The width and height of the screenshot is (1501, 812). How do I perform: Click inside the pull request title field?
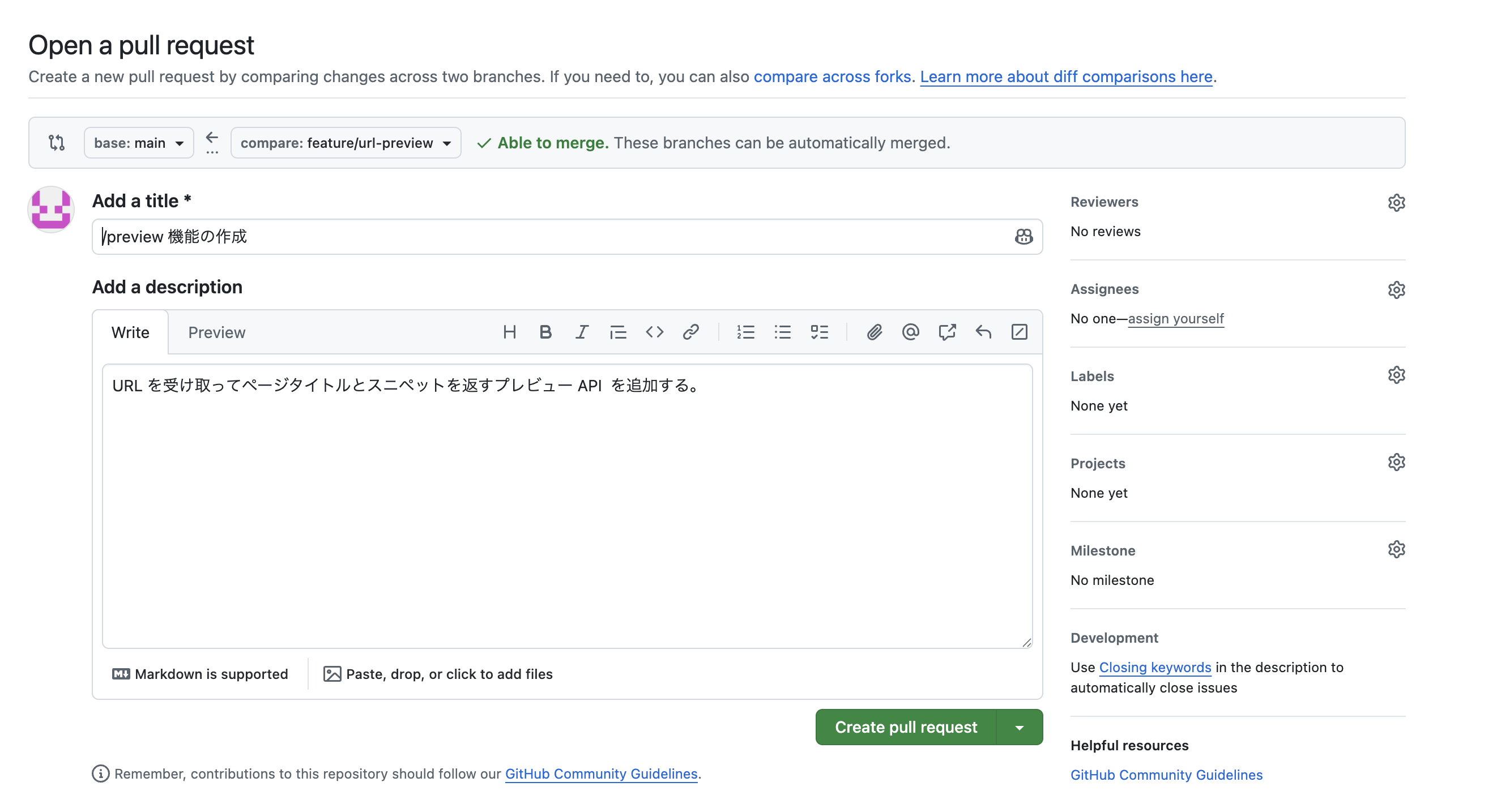[x=525, y=237]
